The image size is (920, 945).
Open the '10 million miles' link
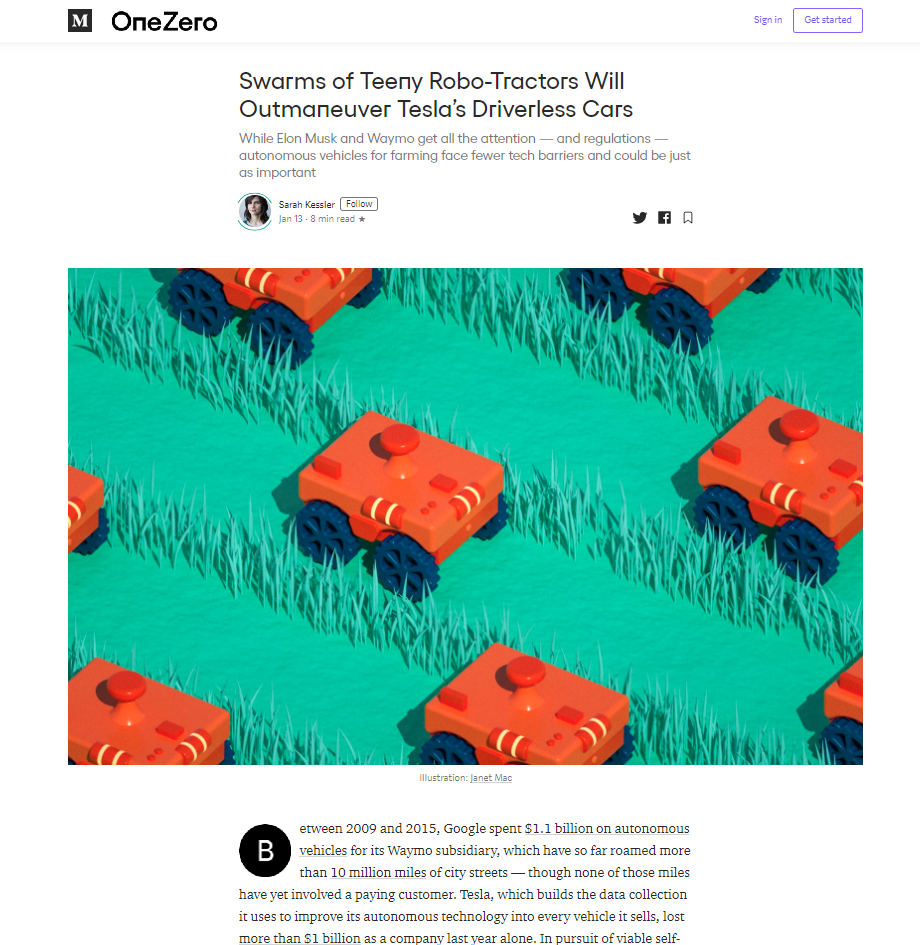(x=378, y=873)
